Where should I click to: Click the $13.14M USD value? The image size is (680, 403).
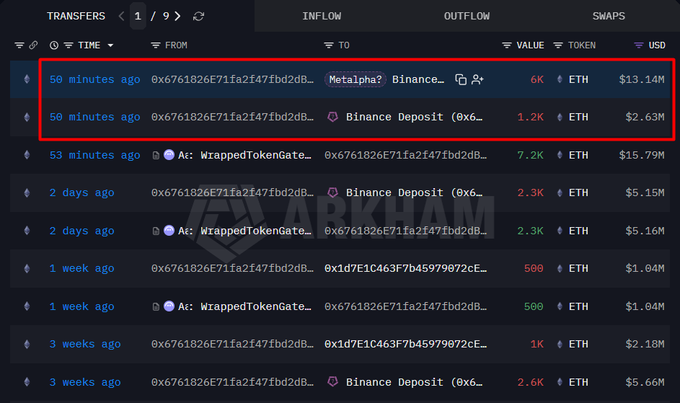pyautogui.click(x=641, y=79)
